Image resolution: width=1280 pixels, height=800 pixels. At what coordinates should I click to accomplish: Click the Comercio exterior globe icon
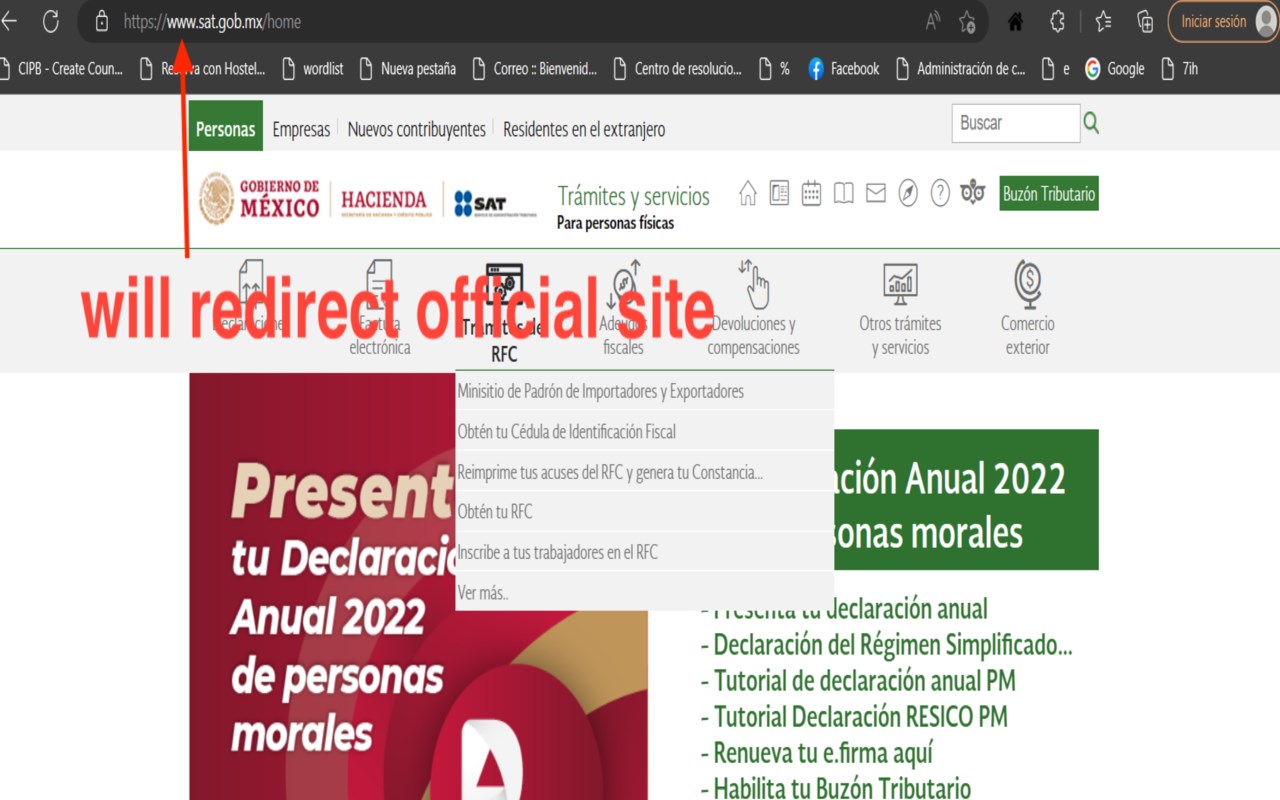click(1028, 284)
